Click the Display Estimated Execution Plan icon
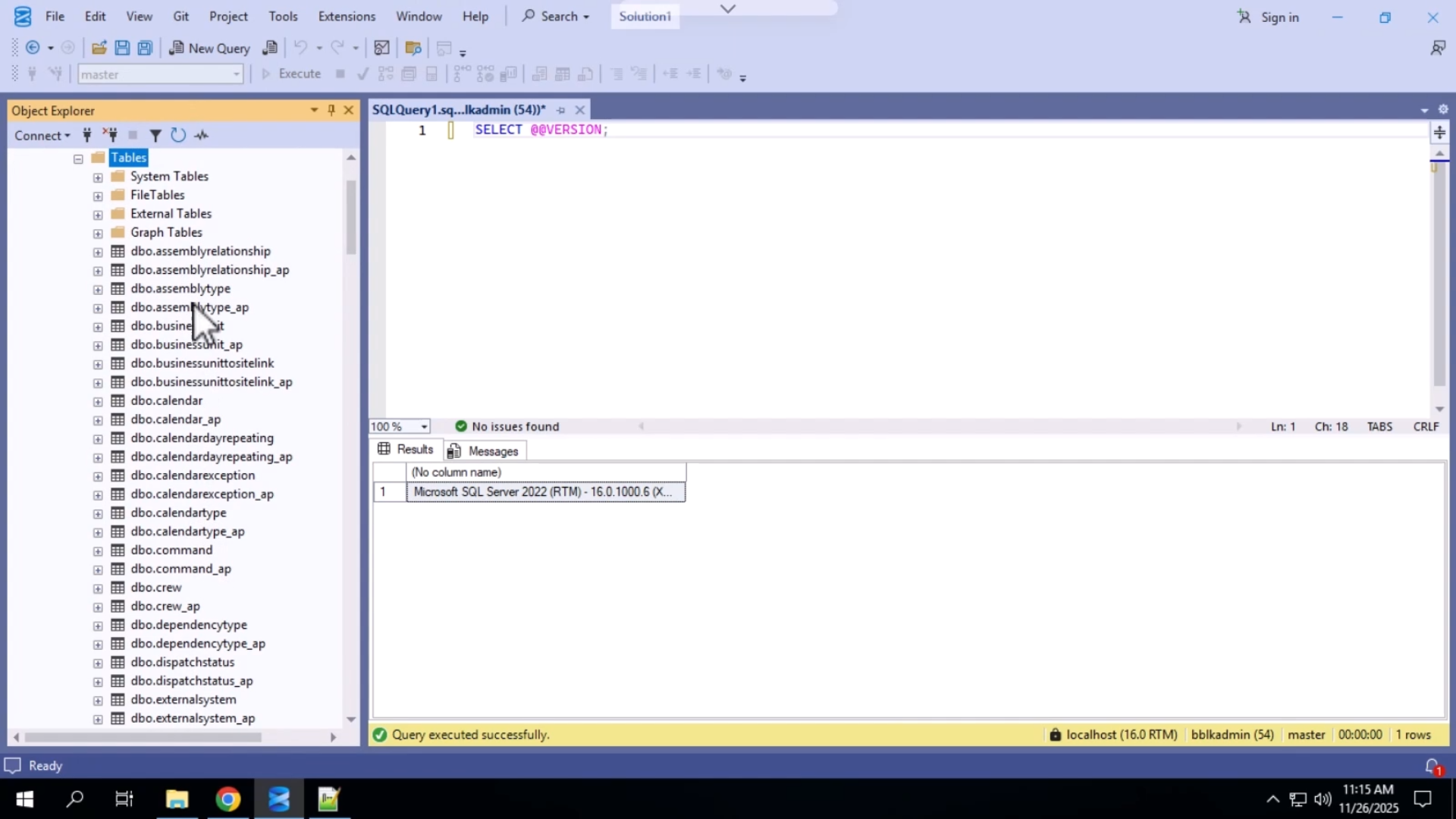 pos(386,74)
